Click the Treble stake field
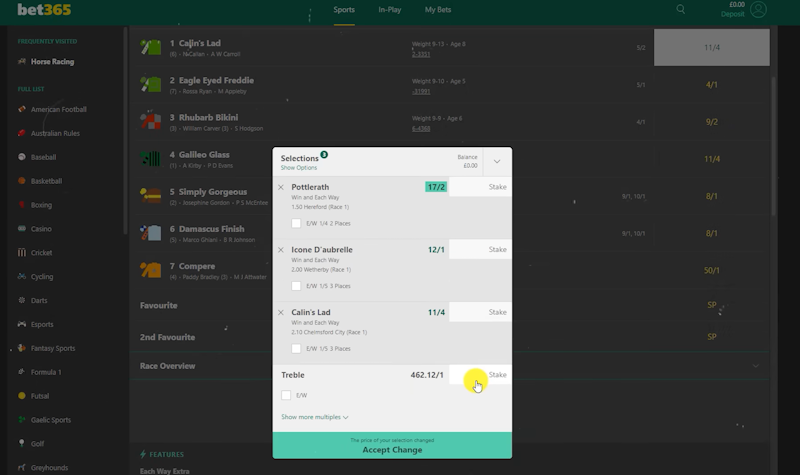Screen dimensions: 800x475 coord(480,375)
